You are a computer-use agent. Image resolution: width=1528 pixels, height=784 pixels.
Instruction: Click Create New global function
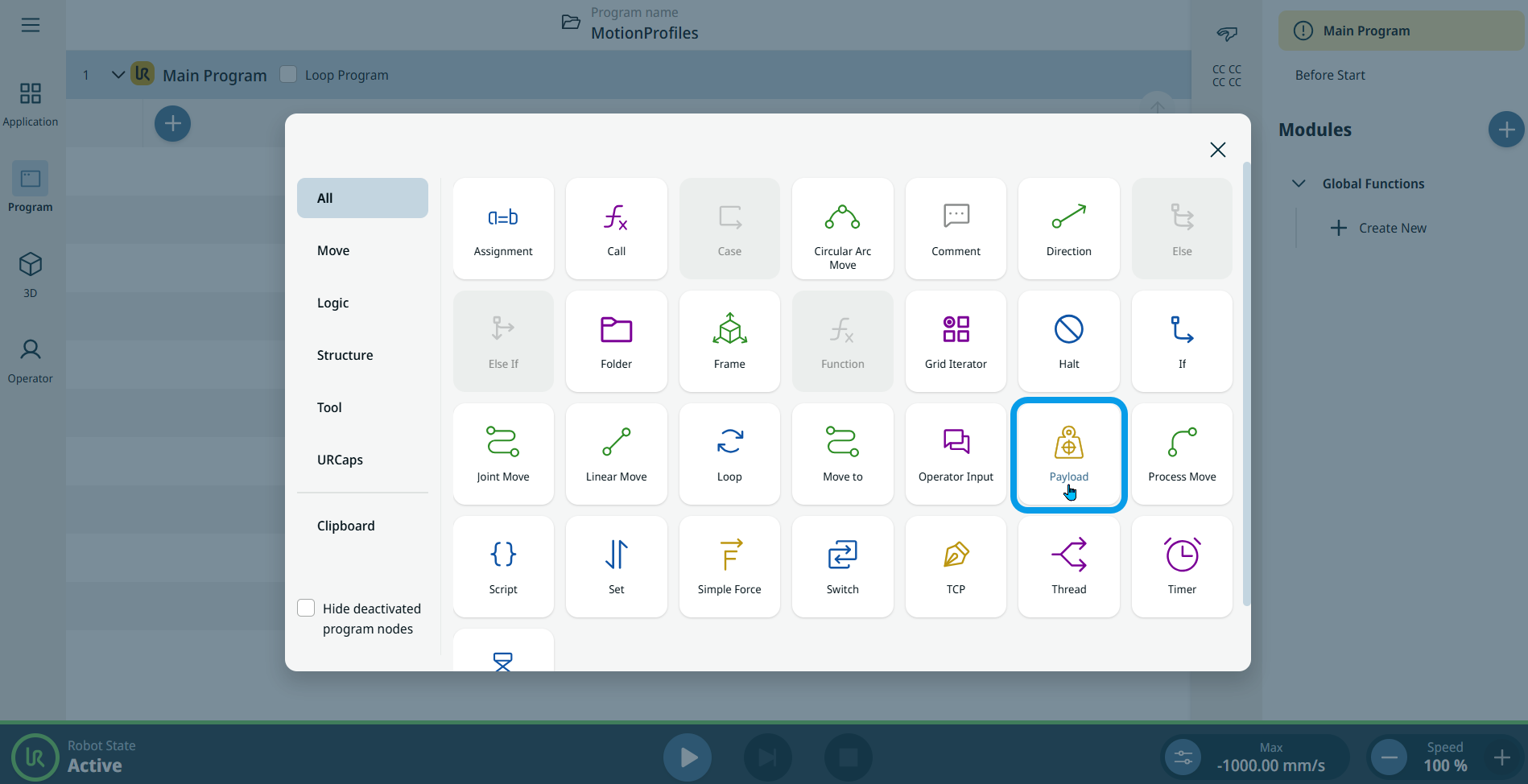(1378, 228)
